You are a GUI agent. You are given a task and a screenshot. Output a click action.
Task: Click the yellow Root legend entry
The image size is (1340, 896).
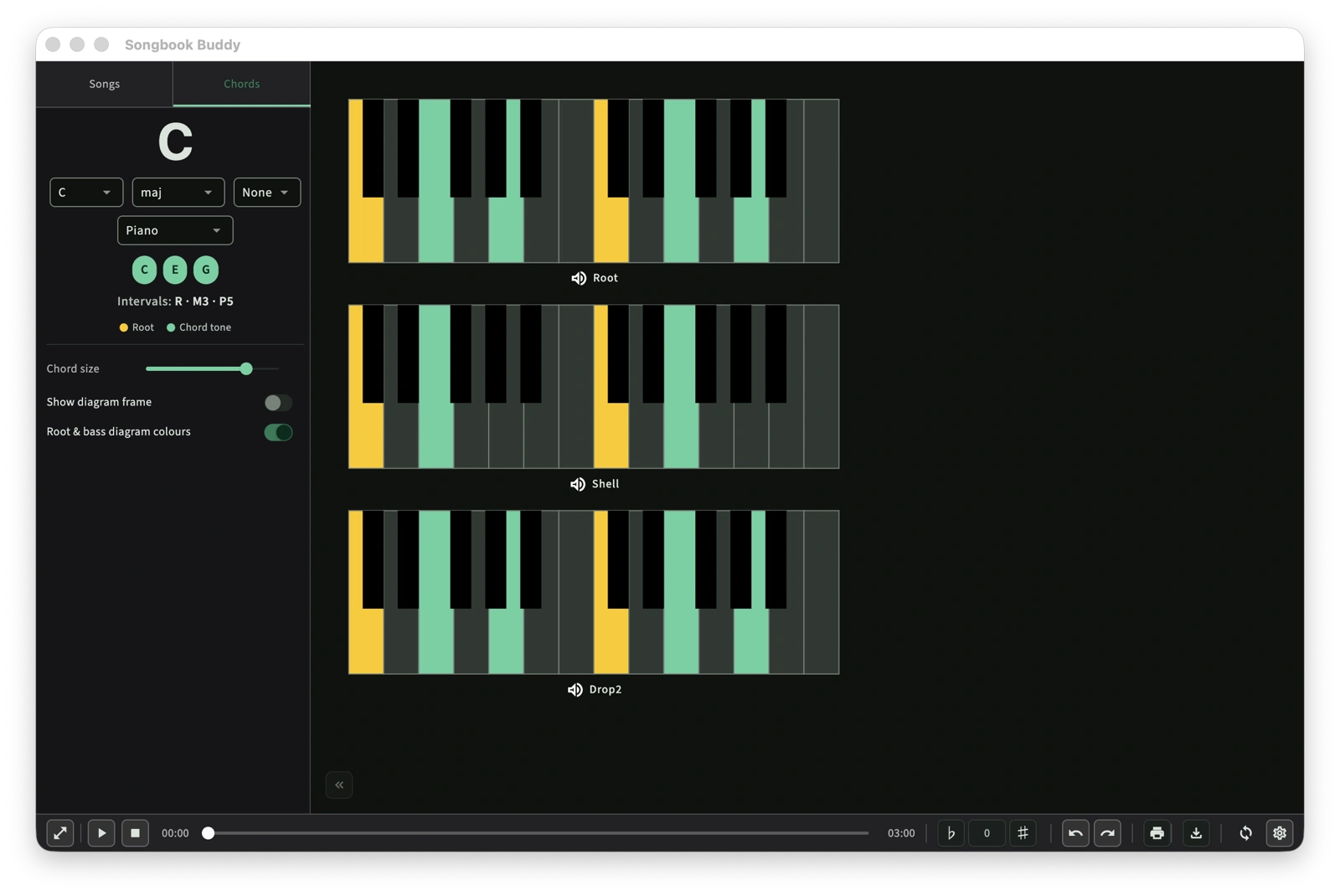(x=137, y=327)
